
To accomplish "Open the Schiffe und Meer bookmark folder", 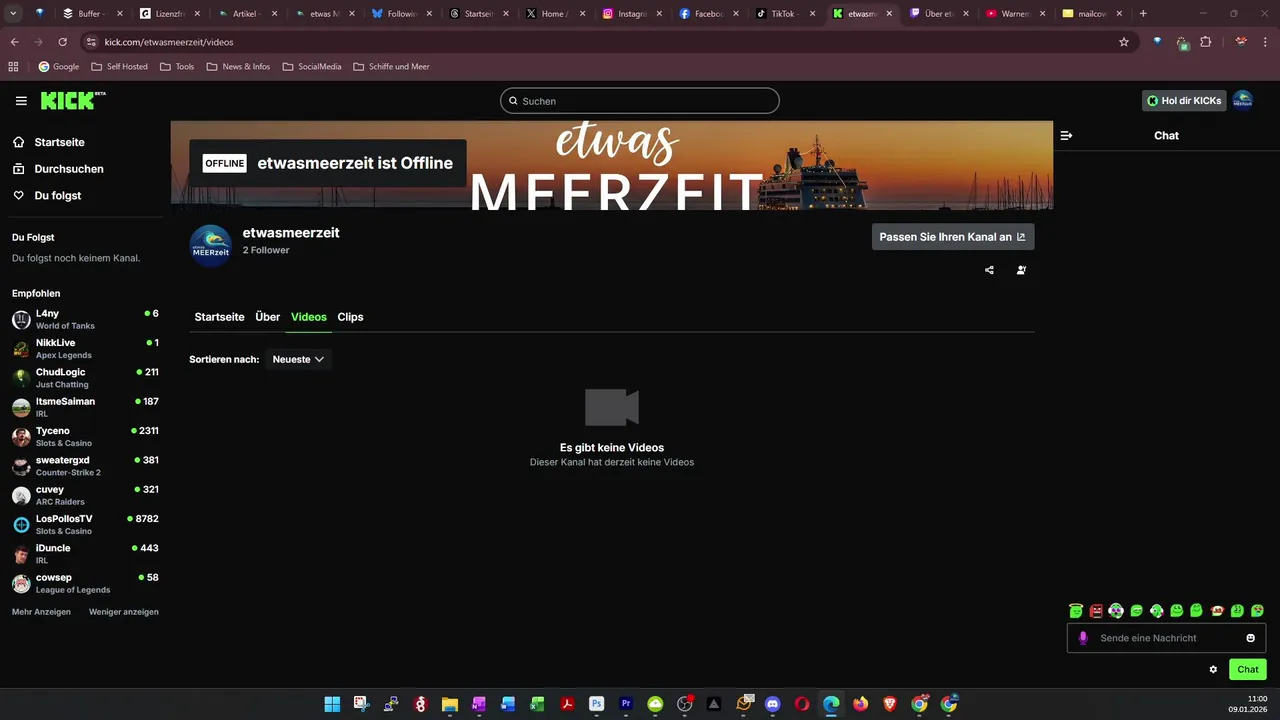I will click(391, 66).
